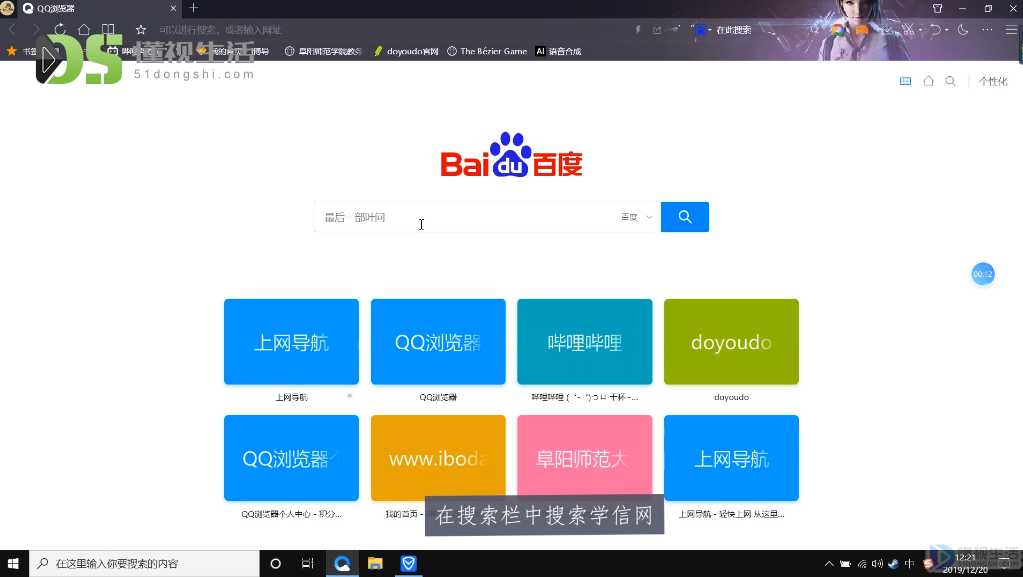The height and width of the screenshot is (577, 1023).
Task: Click the magnifier icon beside 个性化
Action: point(951,81)
